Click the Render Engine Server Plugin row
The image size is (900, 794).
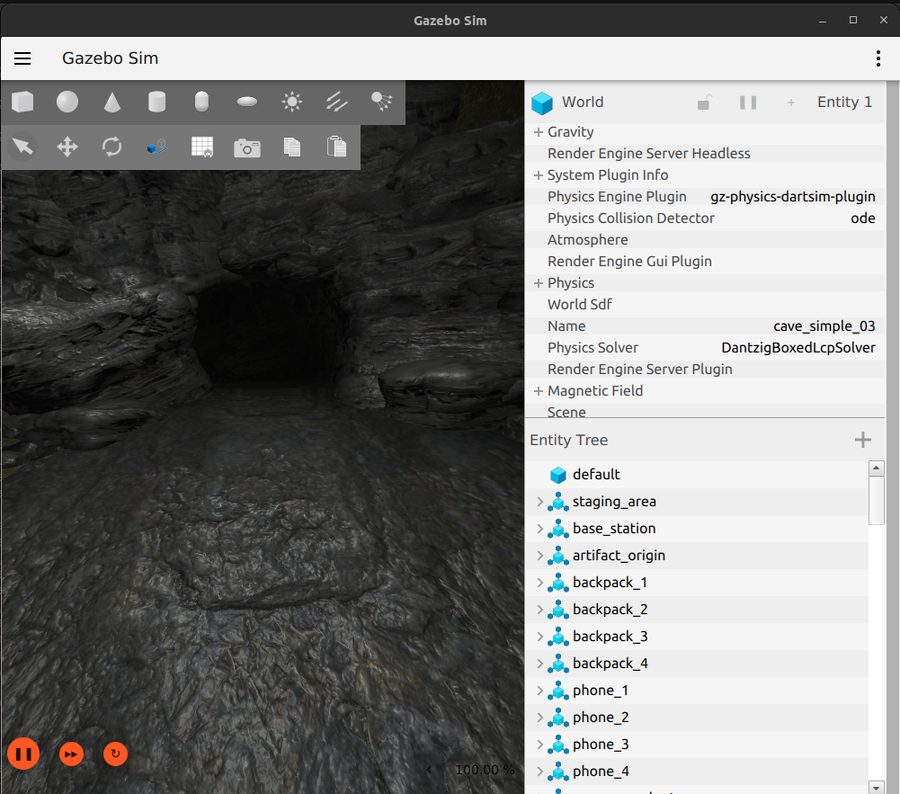click(705, 369)
